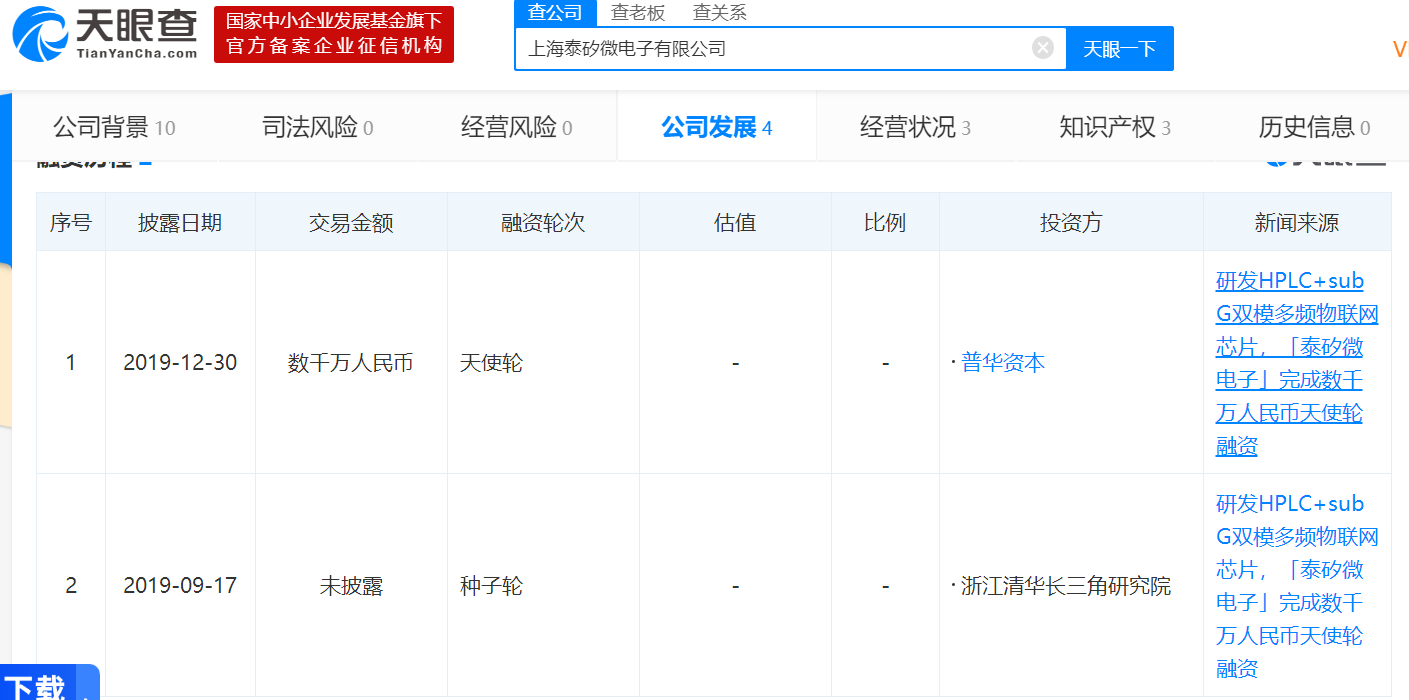Open the news source link for 种子轮 row
The width and height of the screenshot is (1409, 700).
pos(1297,586)
